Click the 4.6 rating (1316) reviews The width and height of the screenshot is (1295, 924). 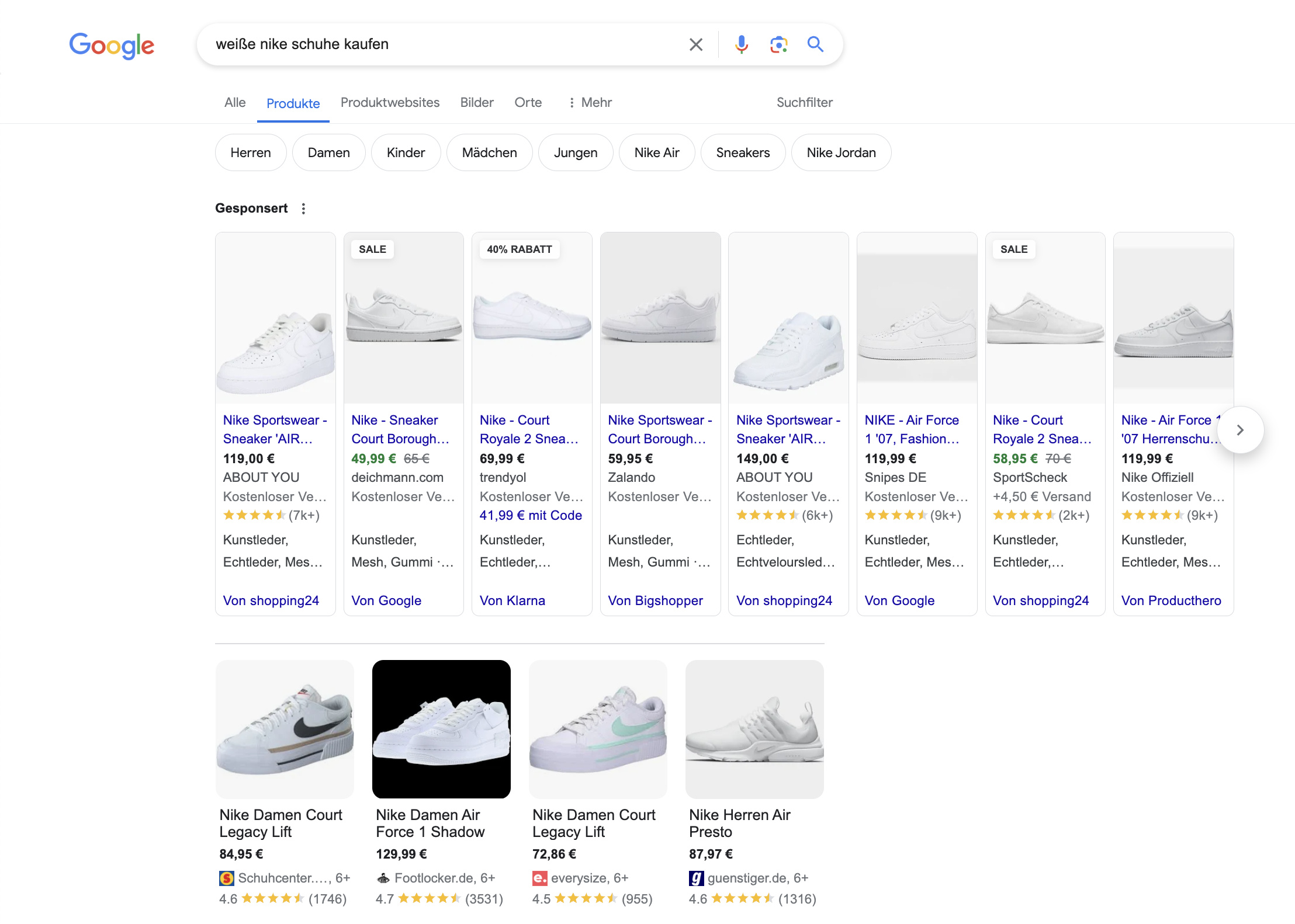coord(753,898)
